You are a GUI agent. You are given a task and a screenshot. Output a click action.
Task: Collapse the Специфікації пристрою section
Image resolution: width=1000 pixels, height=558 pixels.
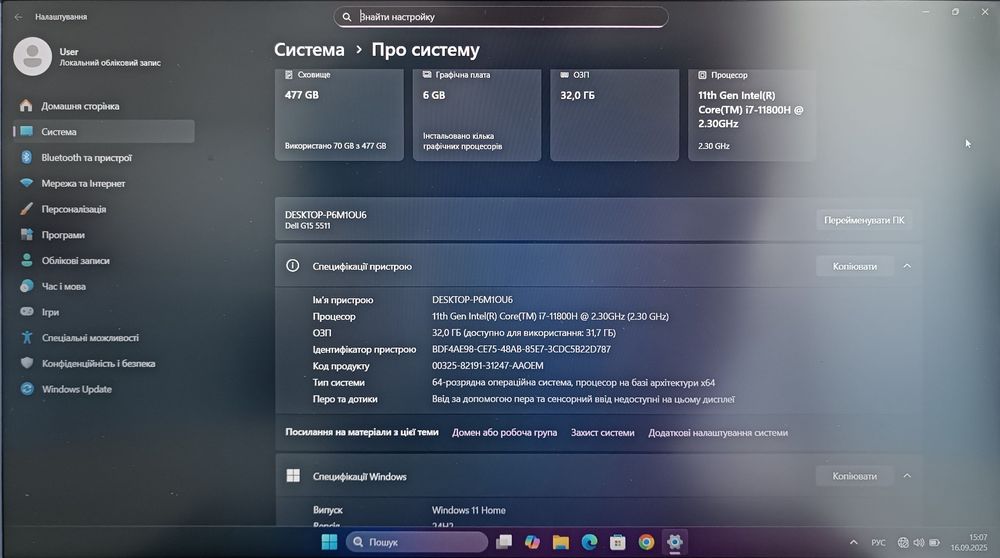click(907, 267)
